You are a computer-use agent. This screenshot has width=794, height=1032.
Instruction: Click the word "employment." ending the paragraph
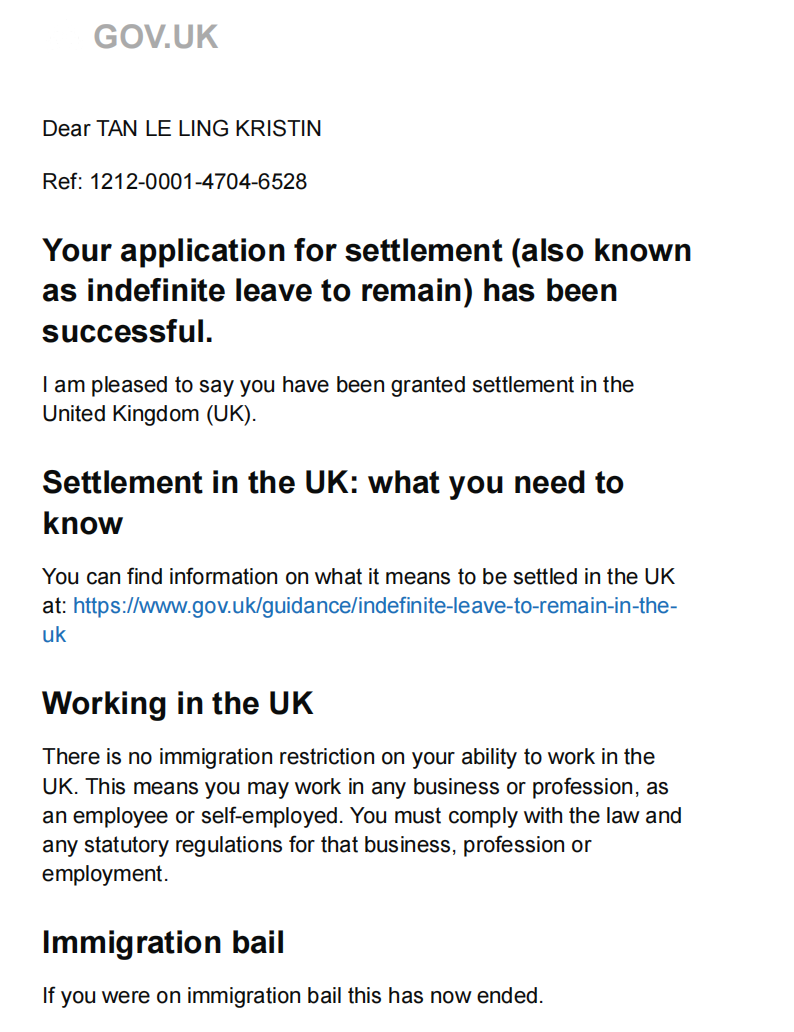pos(103,874)
